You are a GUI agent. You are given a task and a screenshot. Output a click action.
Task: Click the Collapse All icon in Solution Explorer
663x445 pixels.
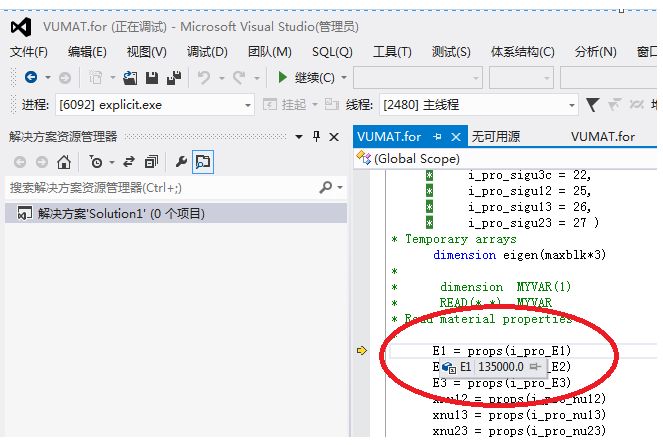pos(151,162)
